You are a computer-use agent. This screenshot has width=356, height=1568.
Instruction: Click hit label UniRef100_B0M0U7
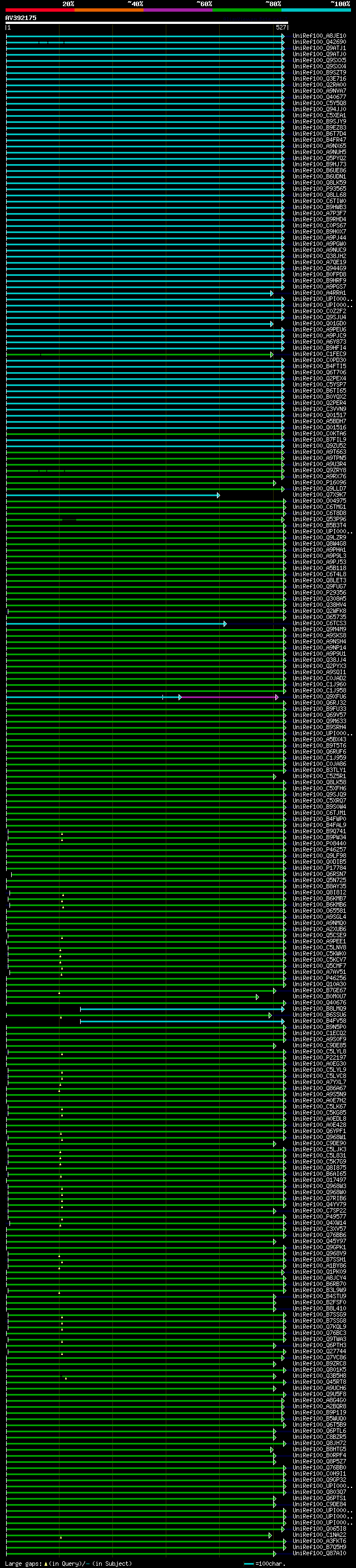pyautogui.click(x=319, y=996)
